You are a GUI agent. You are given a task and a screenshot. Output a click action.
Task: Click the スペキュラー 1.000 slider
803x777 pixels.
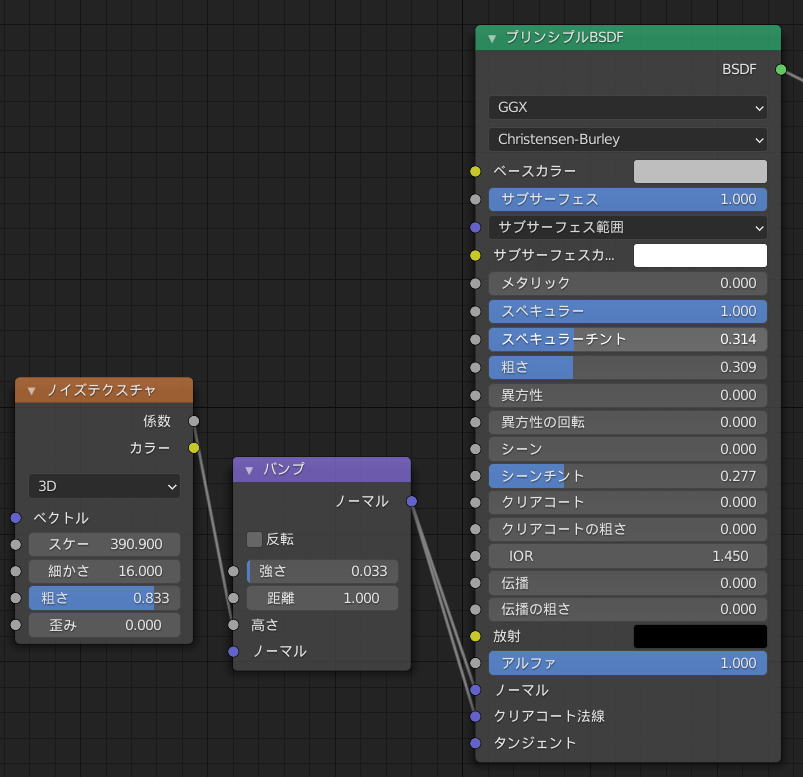pyautogui.click(x=628, y=311)
